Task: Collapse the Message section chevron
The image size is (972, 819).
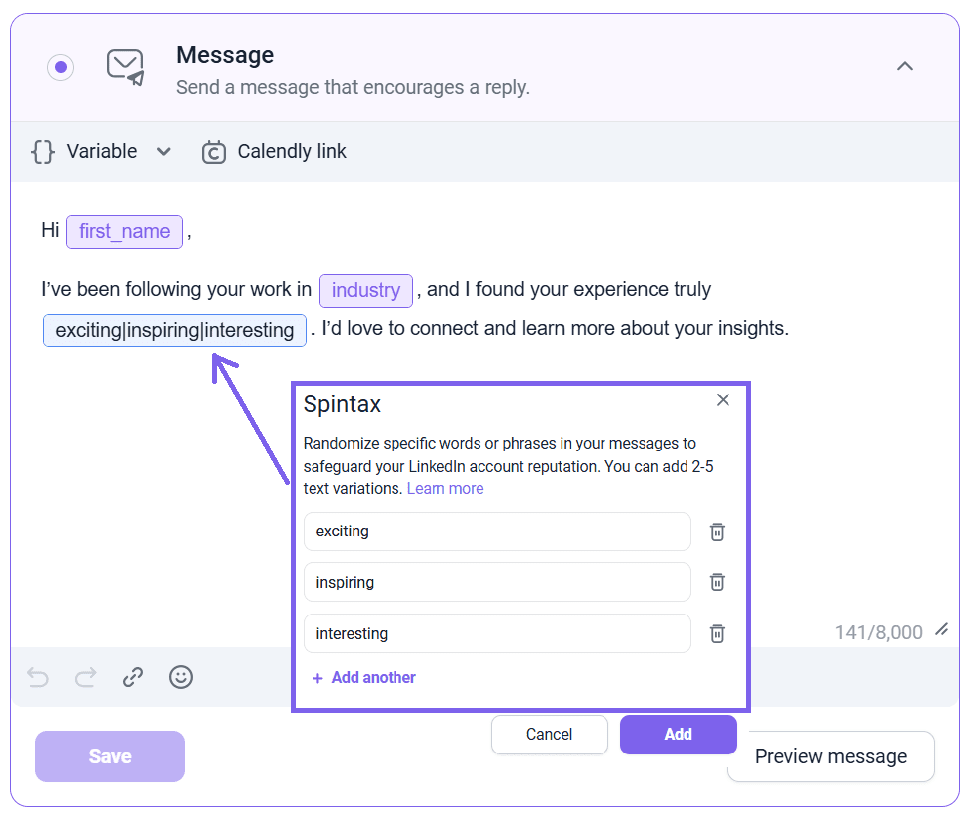Action: (904, 67)
